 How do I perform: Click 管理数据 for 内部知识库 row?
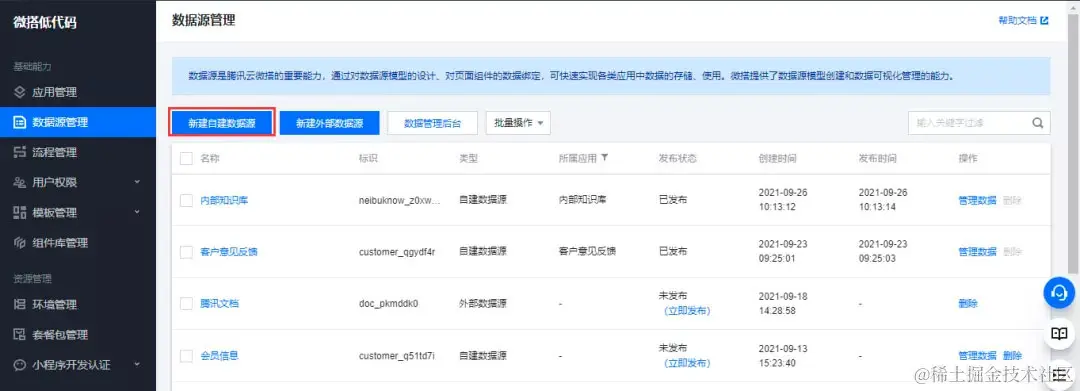click(x=977, y=200)
